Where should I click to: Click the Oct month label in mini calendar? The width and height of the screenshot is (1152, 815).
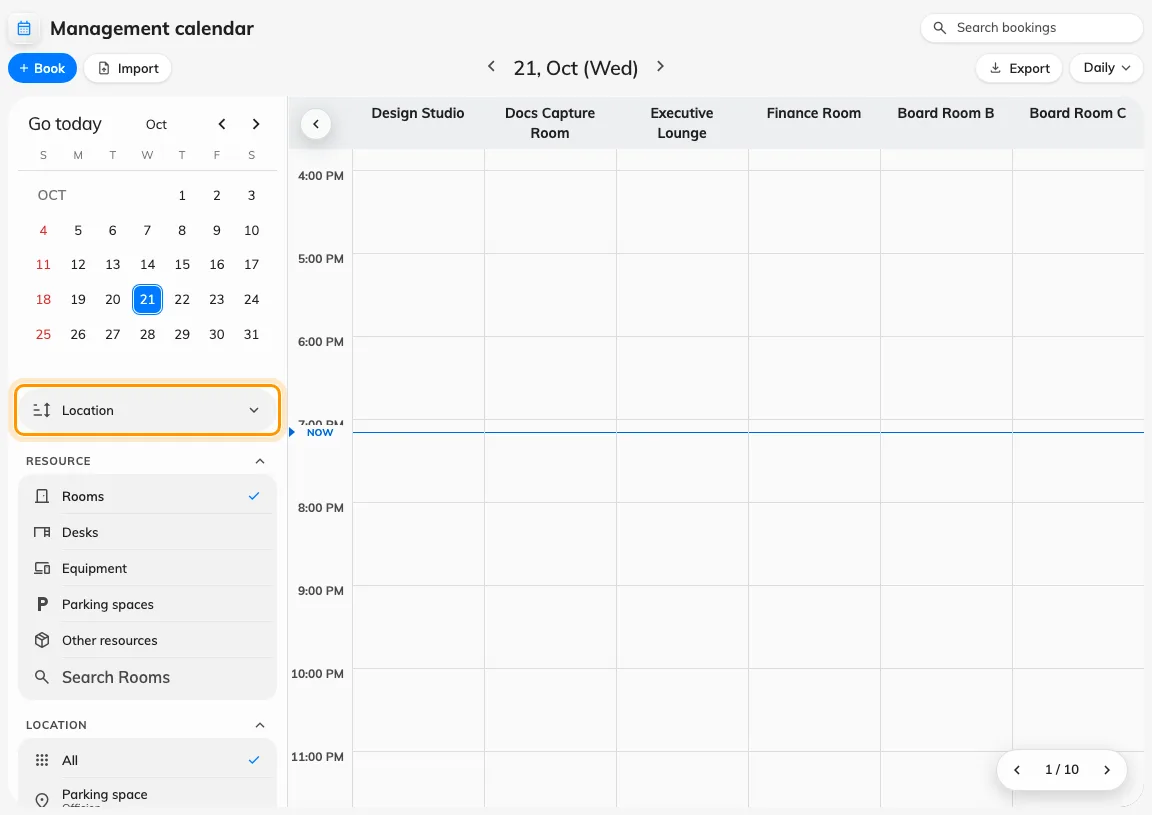tap(156, 124)
